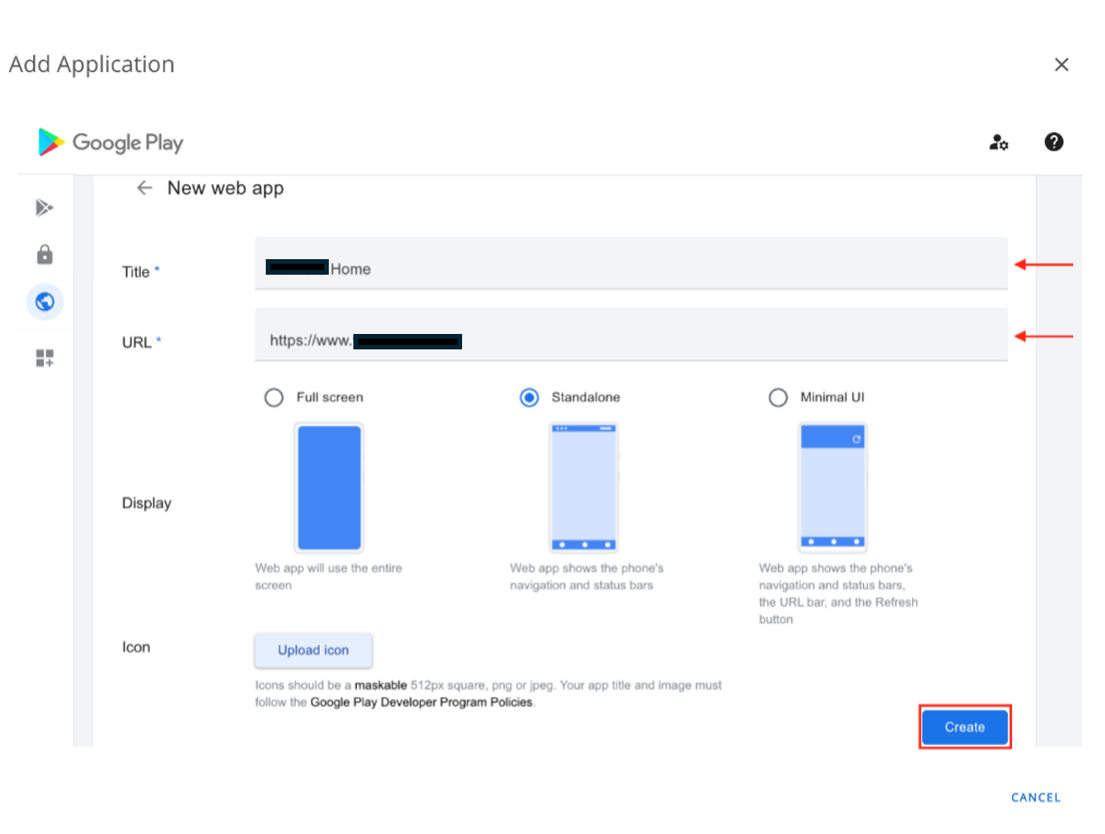
Task: Cancel adding the application
Action: tap(1035, 798)
